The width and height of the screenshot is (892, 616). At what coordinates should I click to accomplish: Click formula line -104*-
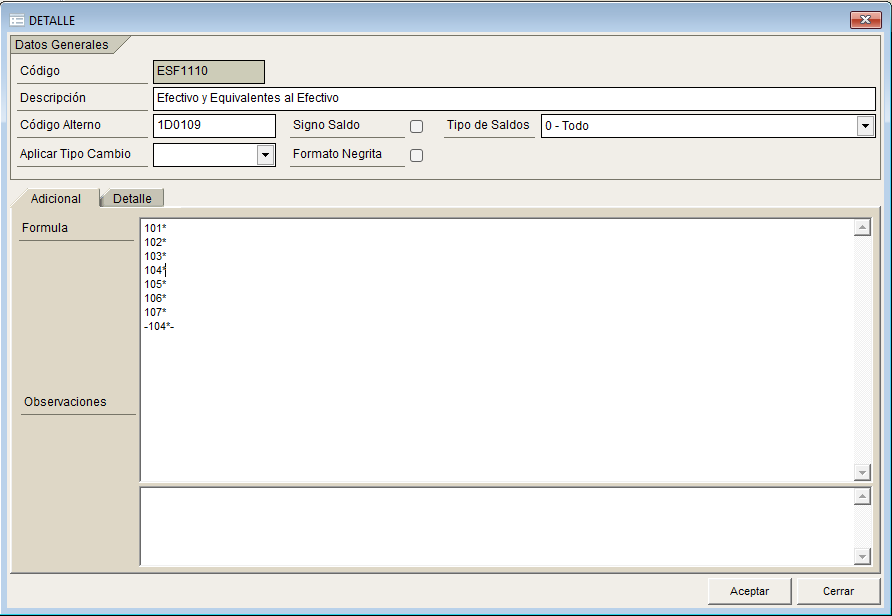click(159, 326)
